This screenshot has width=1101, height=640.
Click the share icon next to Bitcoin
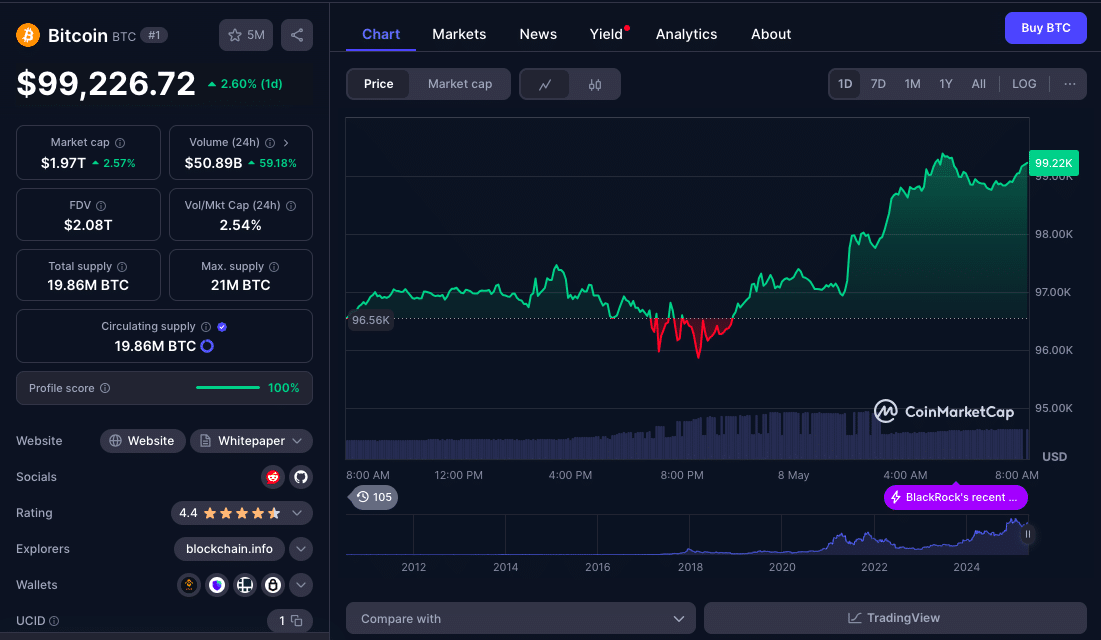click(x=297, y=35)
